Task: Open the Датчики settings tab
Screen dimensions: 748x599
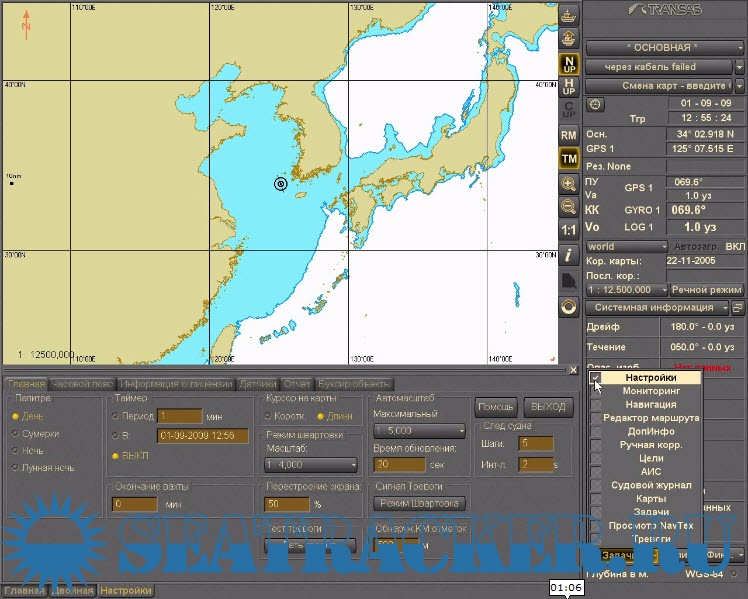Action: point(257,383)
